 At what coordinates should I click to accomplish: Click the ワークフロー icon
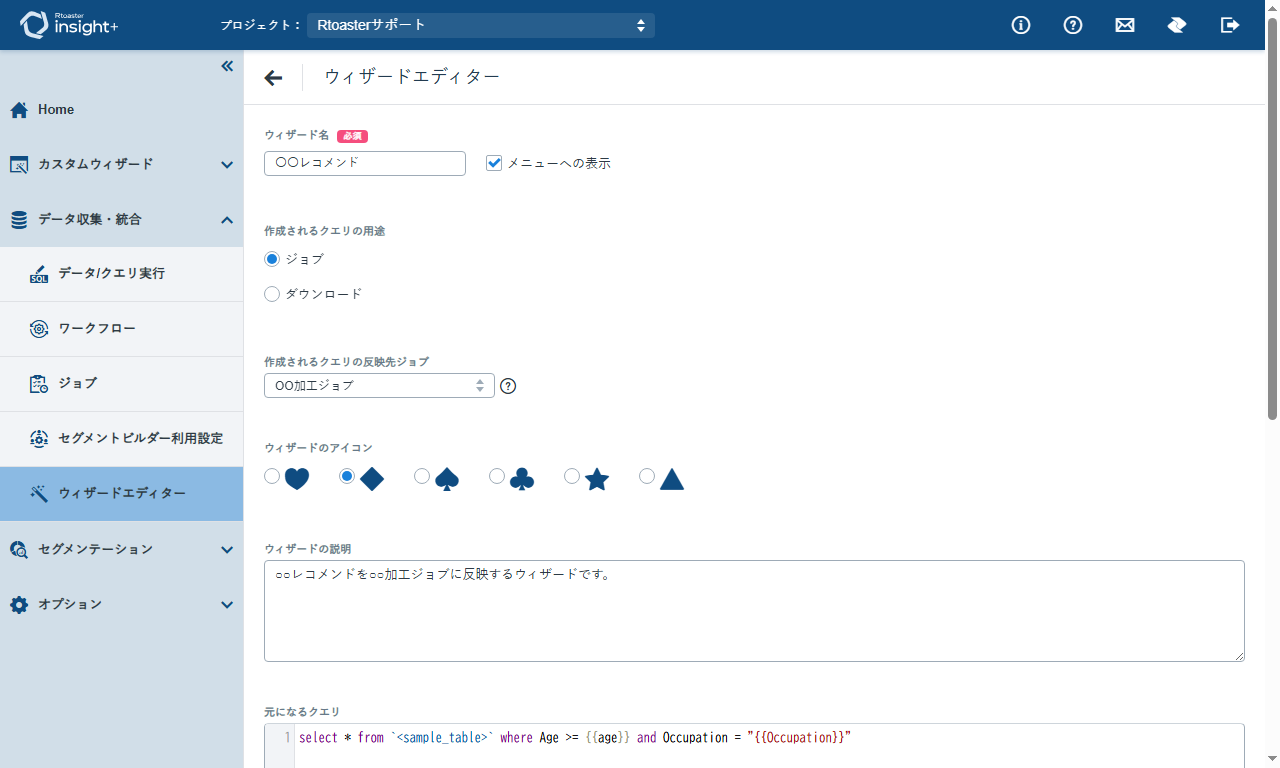[39, 329]
